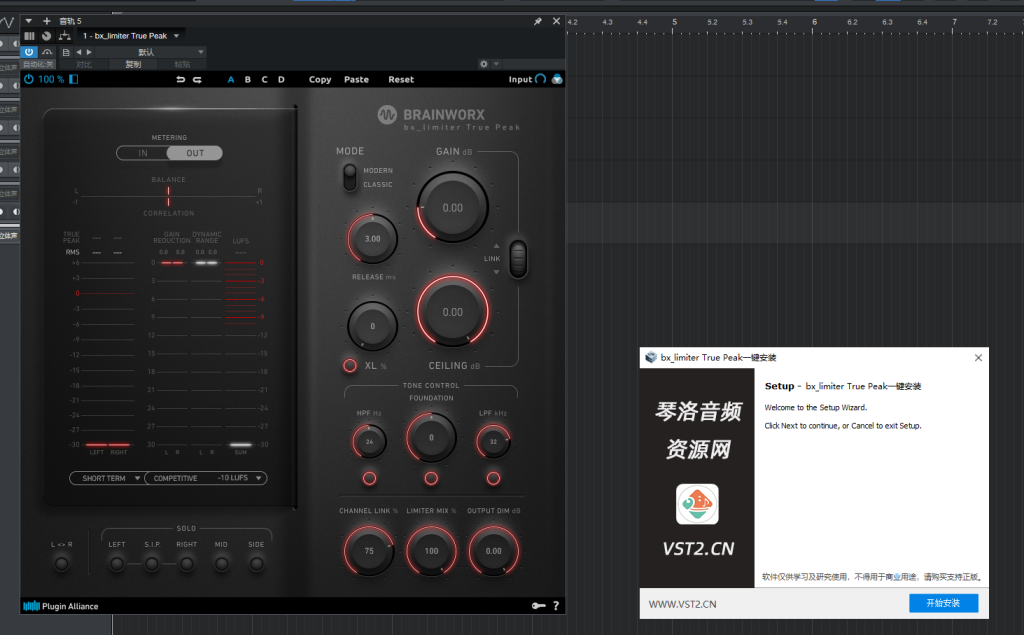Flip the Modern/Classic mode switch
1024x635 pixels.
pos(349,177)
